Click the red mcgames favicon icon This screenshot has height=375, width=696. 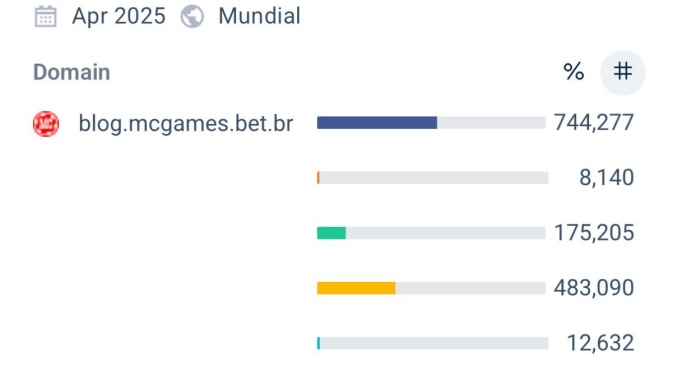click(46, 124)
